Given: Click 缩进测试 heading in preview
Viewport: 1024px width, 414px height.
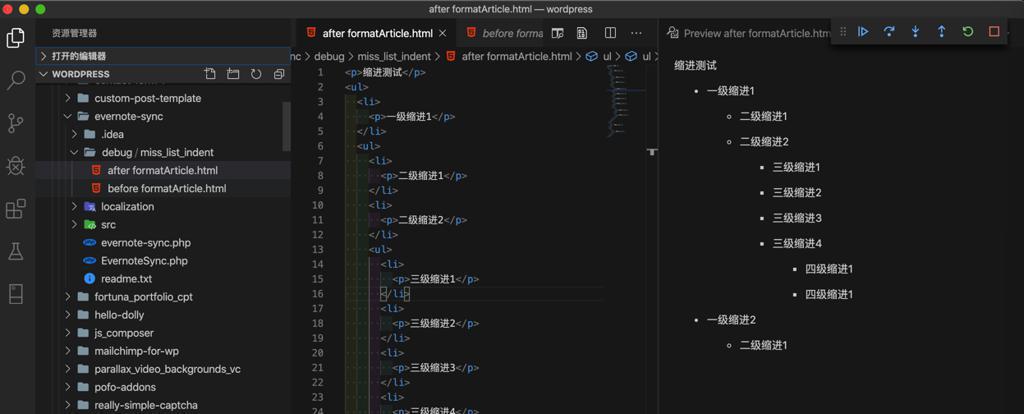Looking at the screenshot, I should [696, 66].
